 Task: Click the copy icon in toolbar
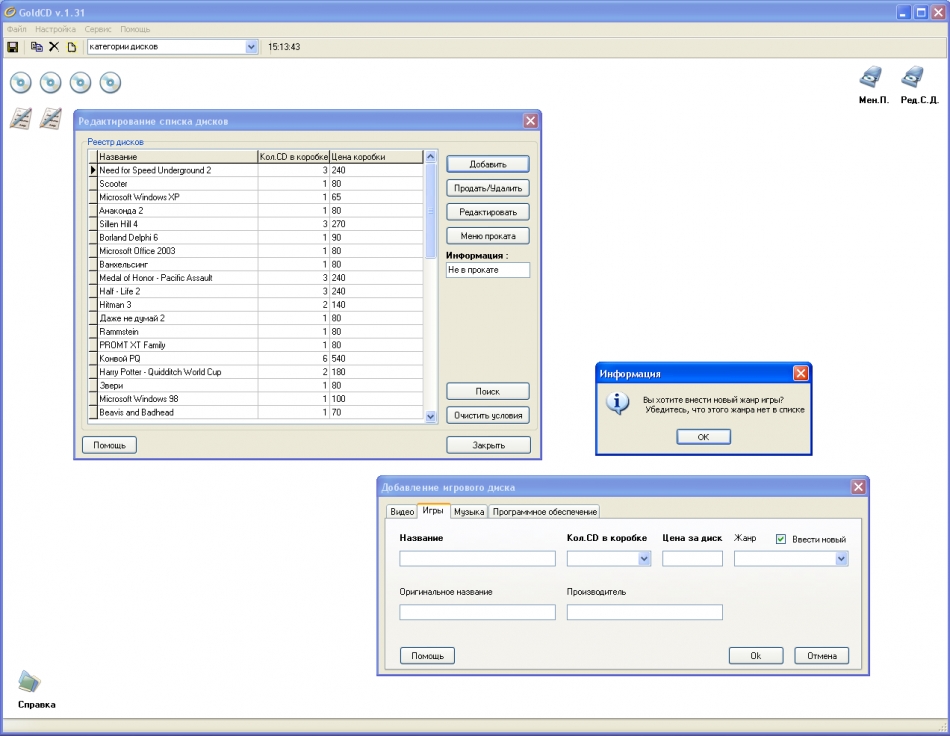pos(37,47)
